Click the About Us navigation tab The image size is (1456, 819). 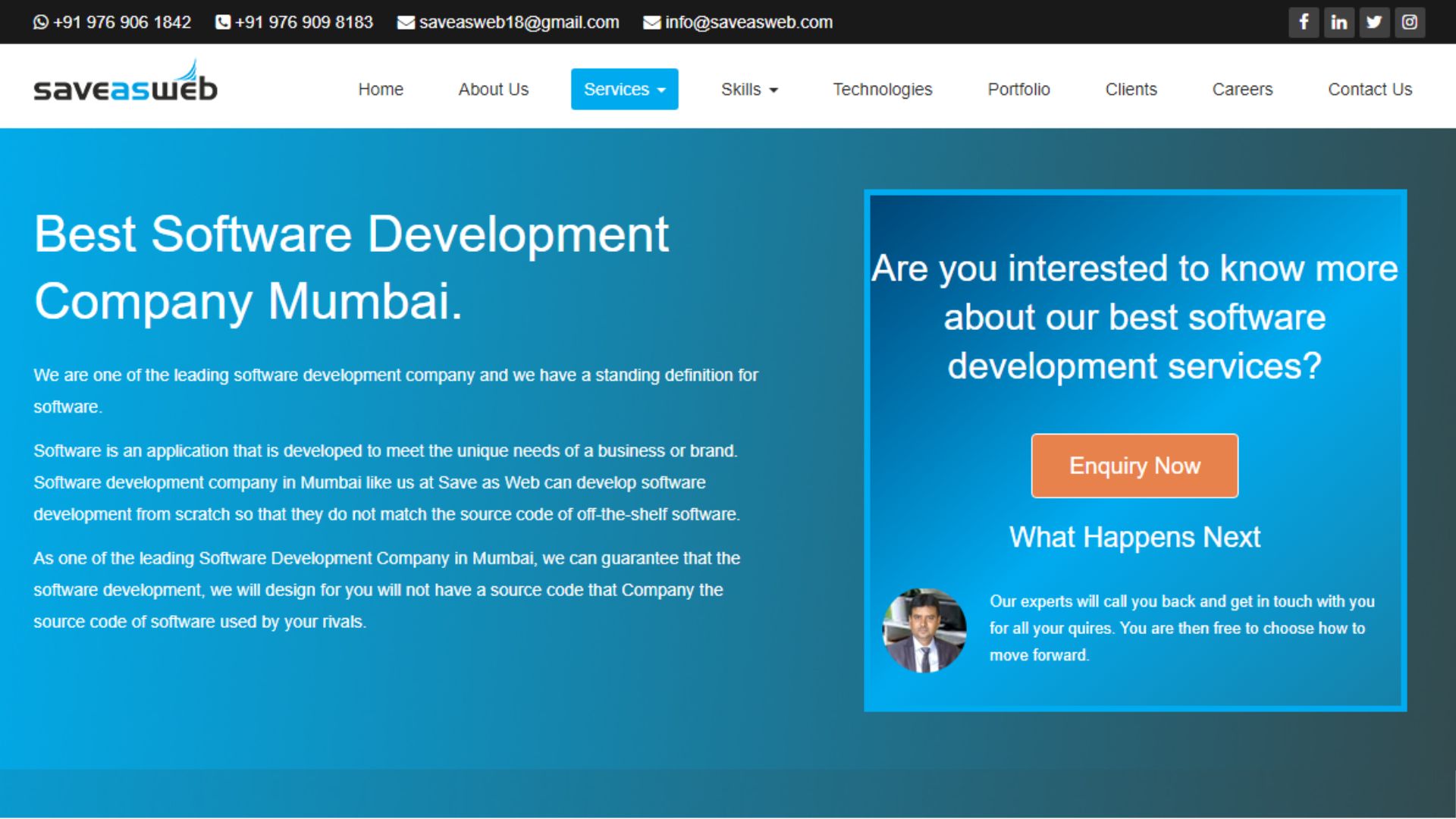pyautogui.click(x=492, y=88)
